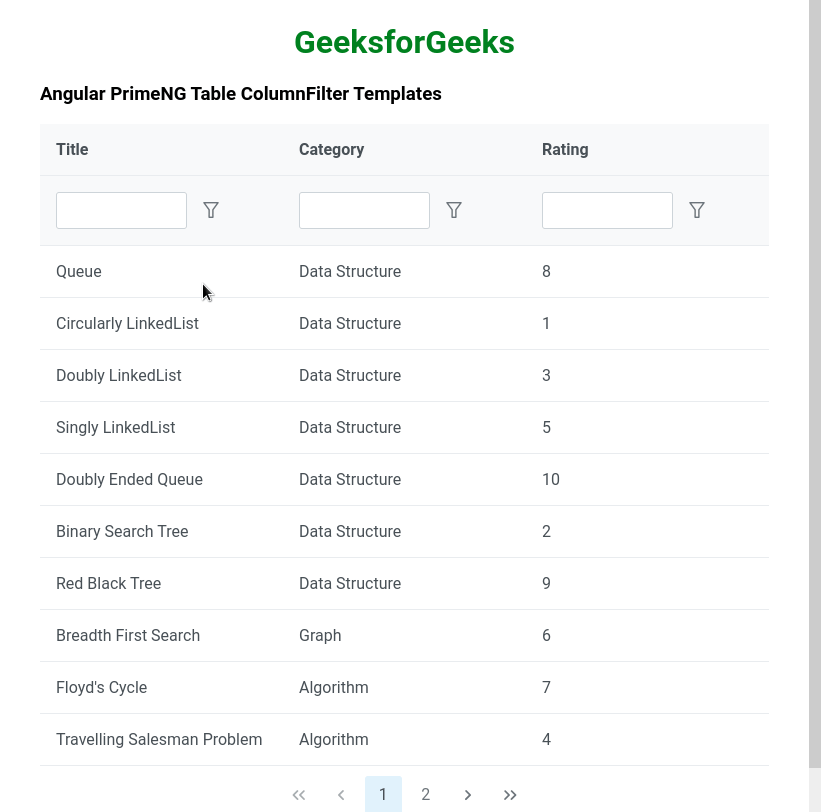Click the Title column header

[x=72, y=150]
